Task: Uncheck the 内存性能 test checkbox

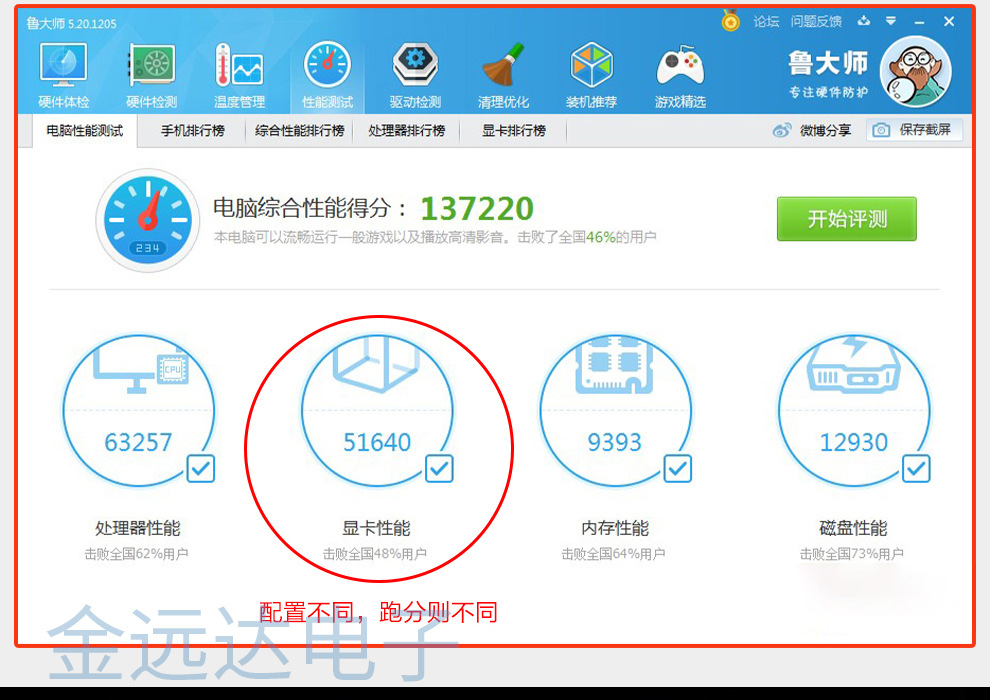Action: (x=677, y=469)
